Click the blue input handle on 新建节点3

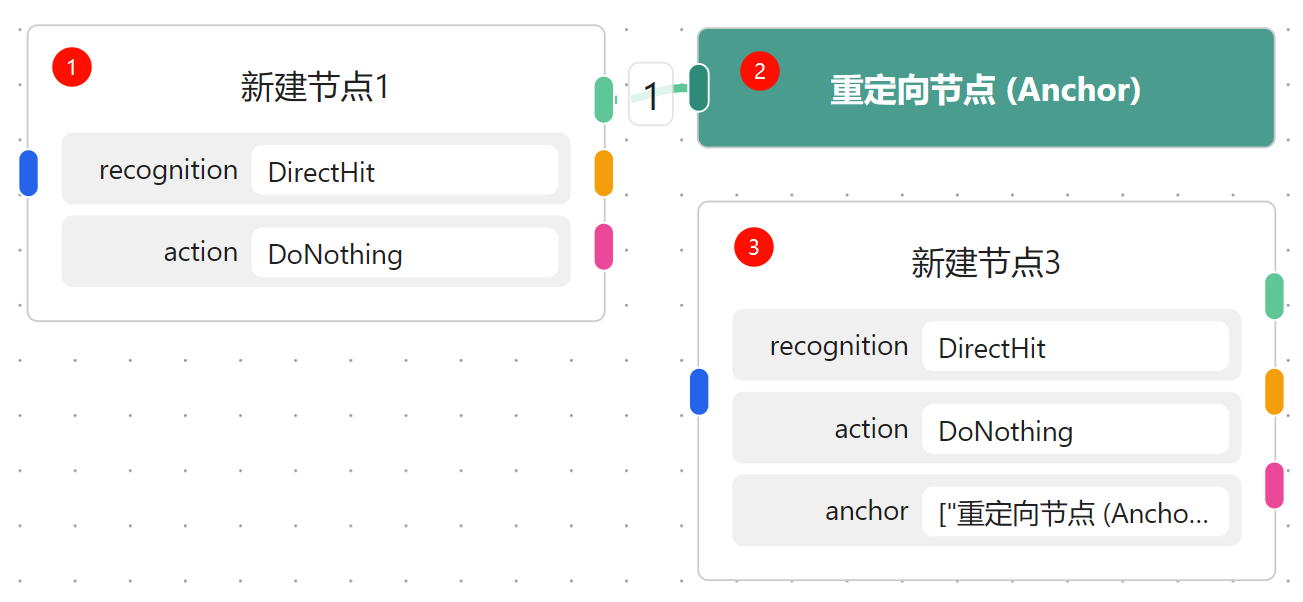[x=700, y=391]
